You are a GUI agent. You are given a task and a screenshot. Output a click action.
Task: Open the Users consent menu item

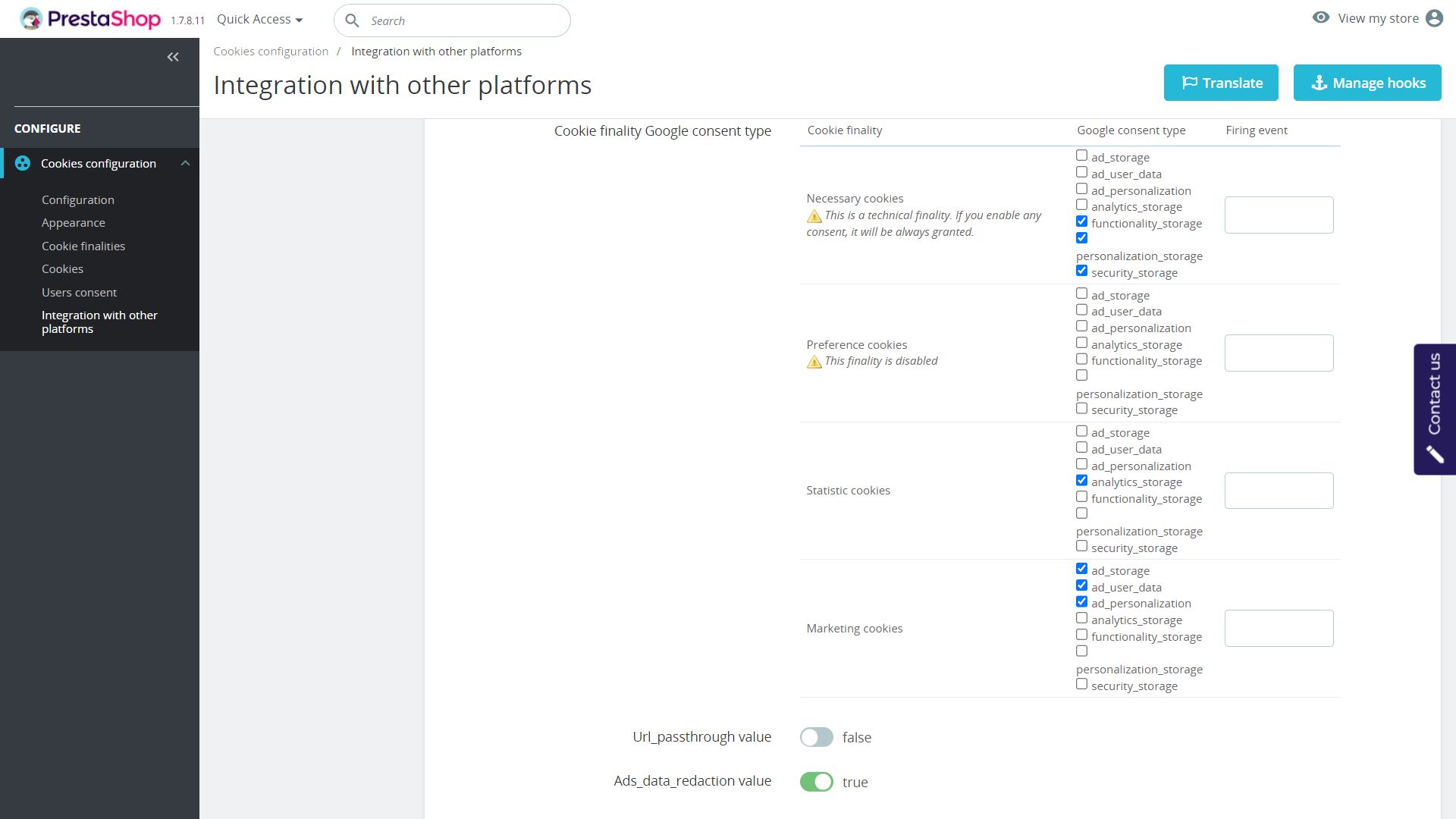pyautogui.click(x=79, y=292)
